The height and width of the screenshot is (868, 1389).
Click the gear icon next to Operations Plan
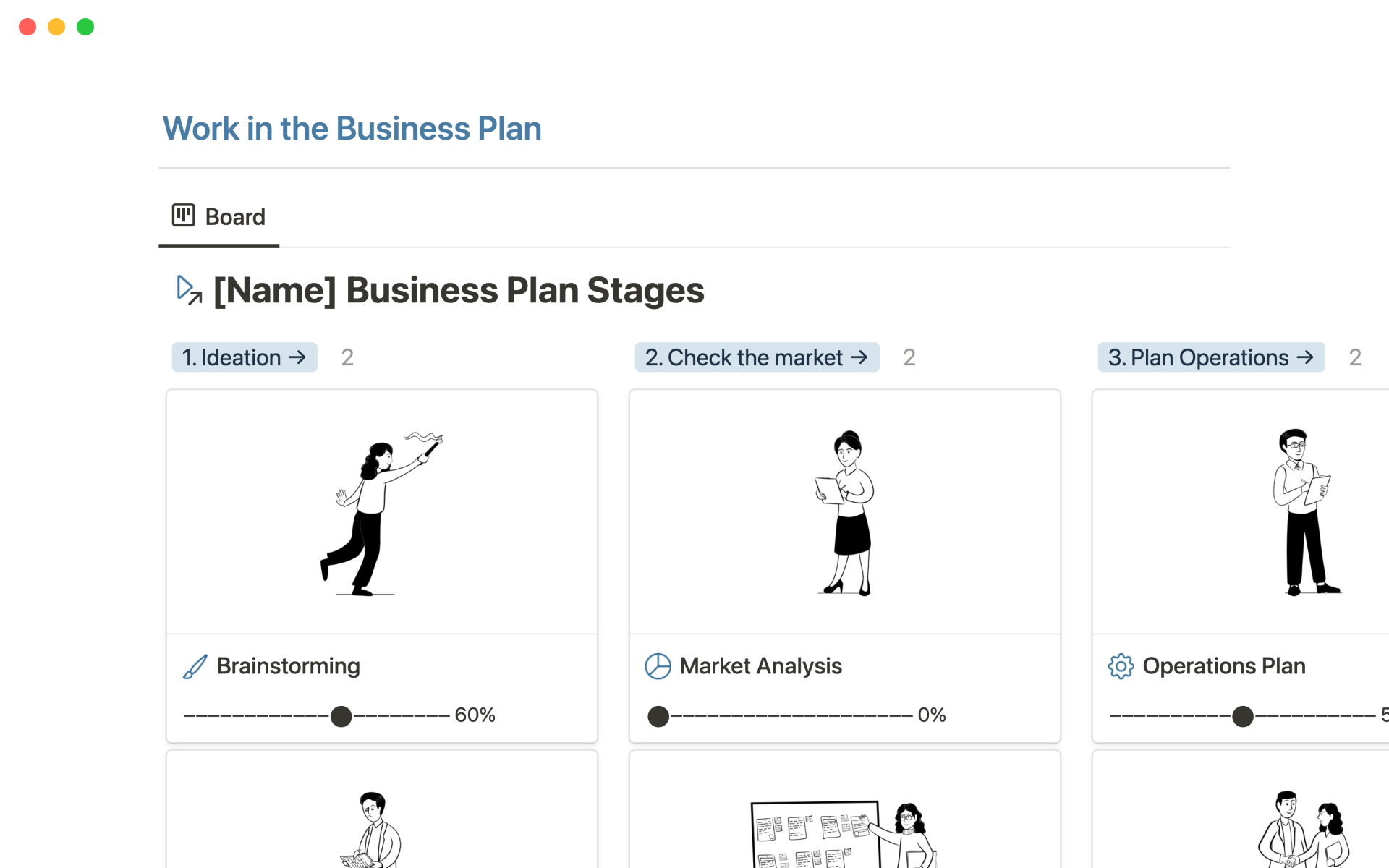1121,666
